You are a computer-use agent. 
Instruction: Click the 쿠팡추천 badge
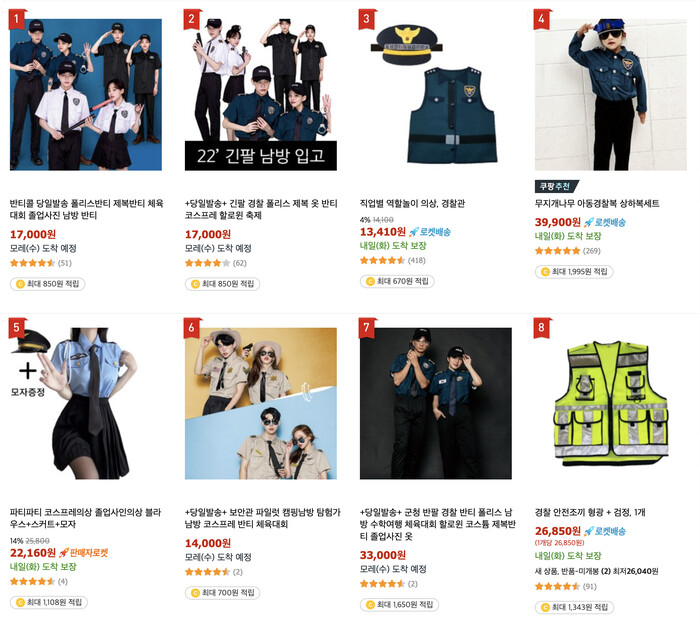click(557, 186)
